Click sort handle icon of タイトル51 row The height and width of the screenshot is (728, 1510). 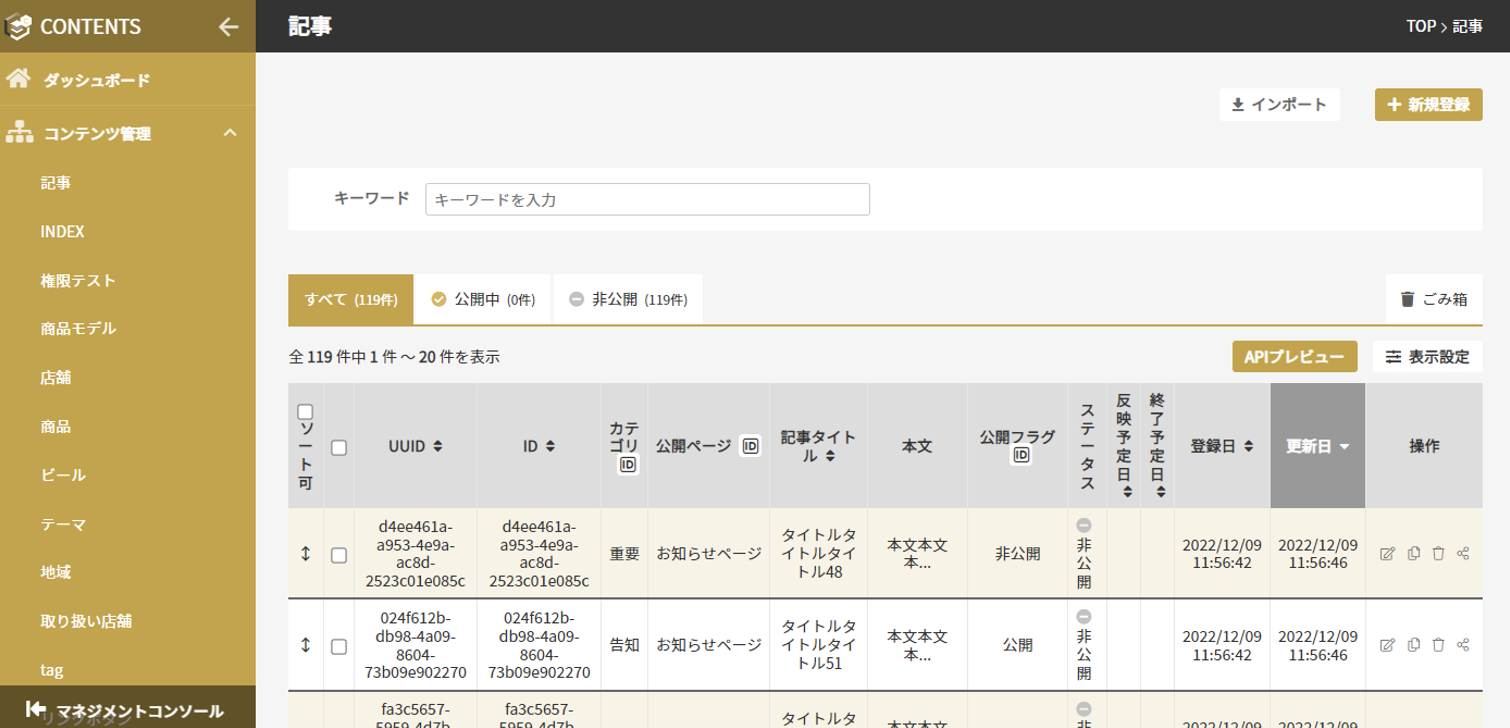coord(306,646)
